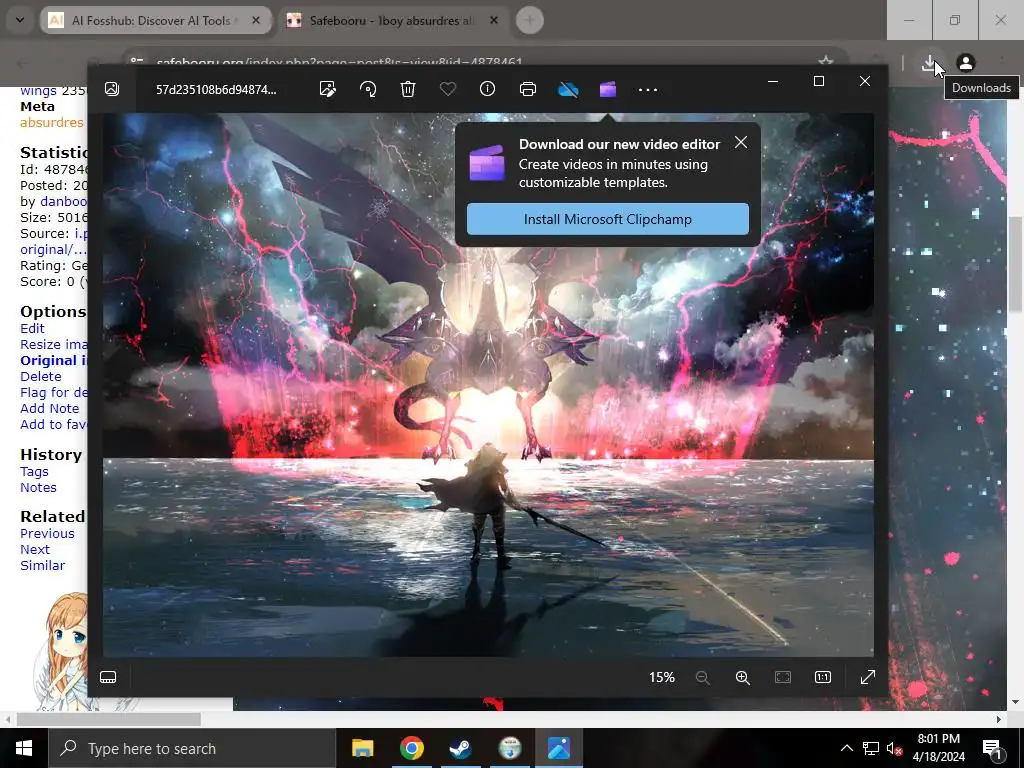
Task: Click the browser vertical scrollbar thumb
Action: (x=1016, y=264)
